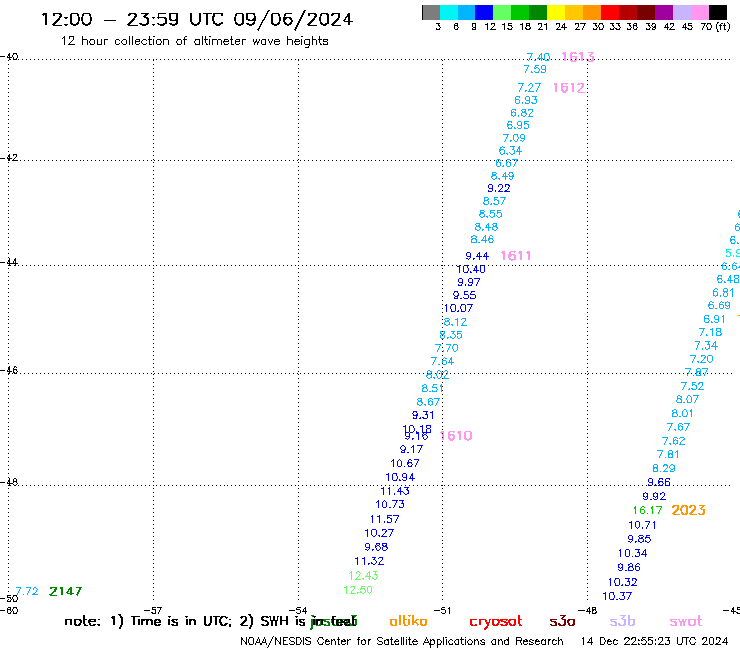Click the 9.97 wave height reading

click(469, 282)
